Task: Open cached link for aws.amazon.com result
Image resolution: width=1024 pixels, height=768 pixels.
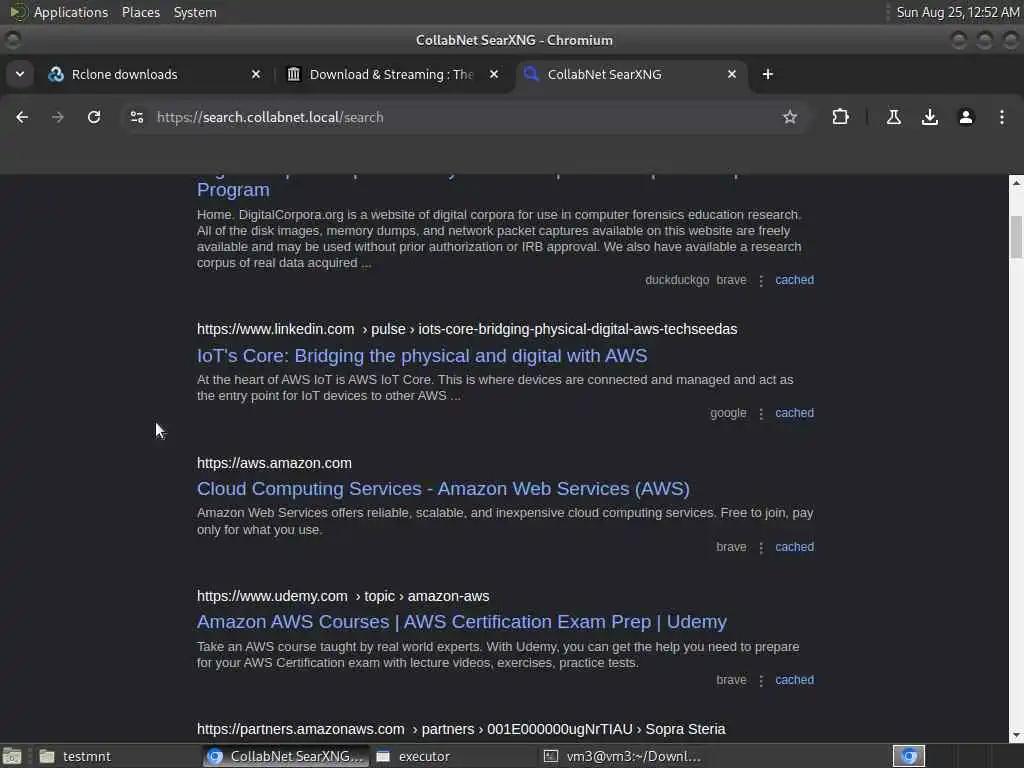Action: pyautogui.click(x=794, y=547)
